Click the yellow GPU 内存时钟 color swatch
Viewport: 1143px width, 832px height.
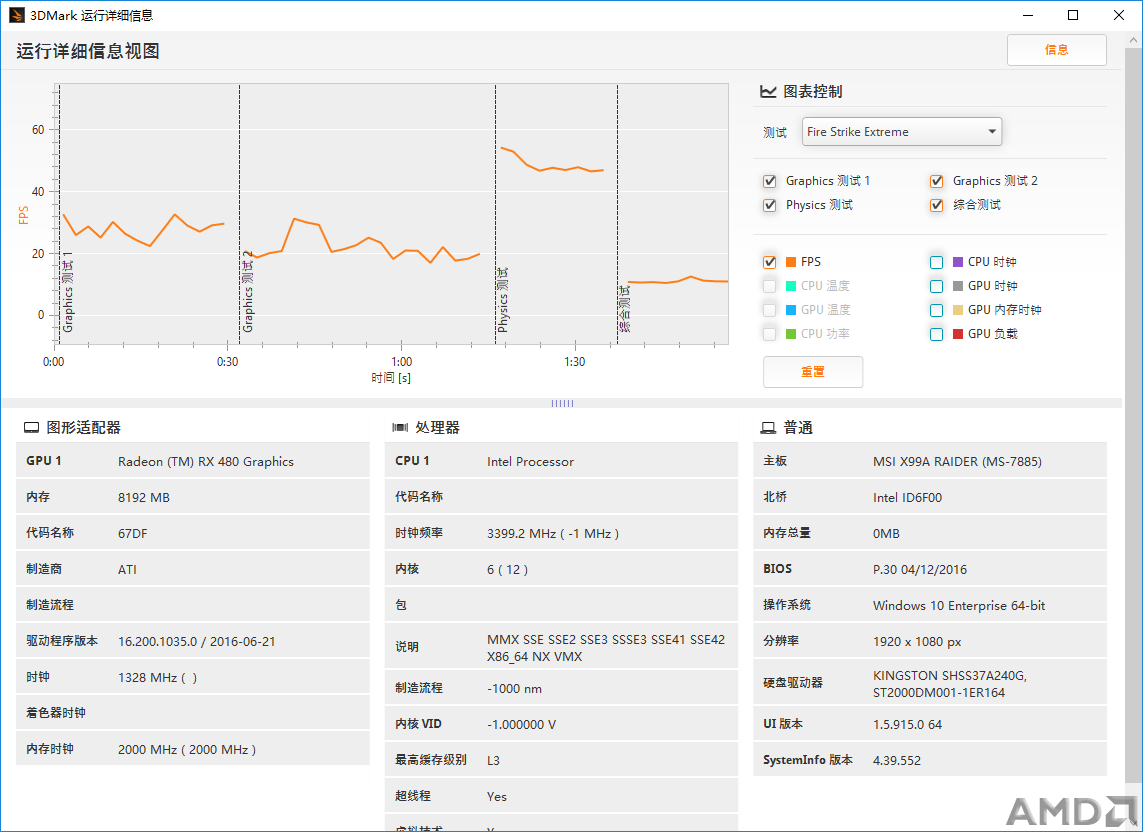958,310
